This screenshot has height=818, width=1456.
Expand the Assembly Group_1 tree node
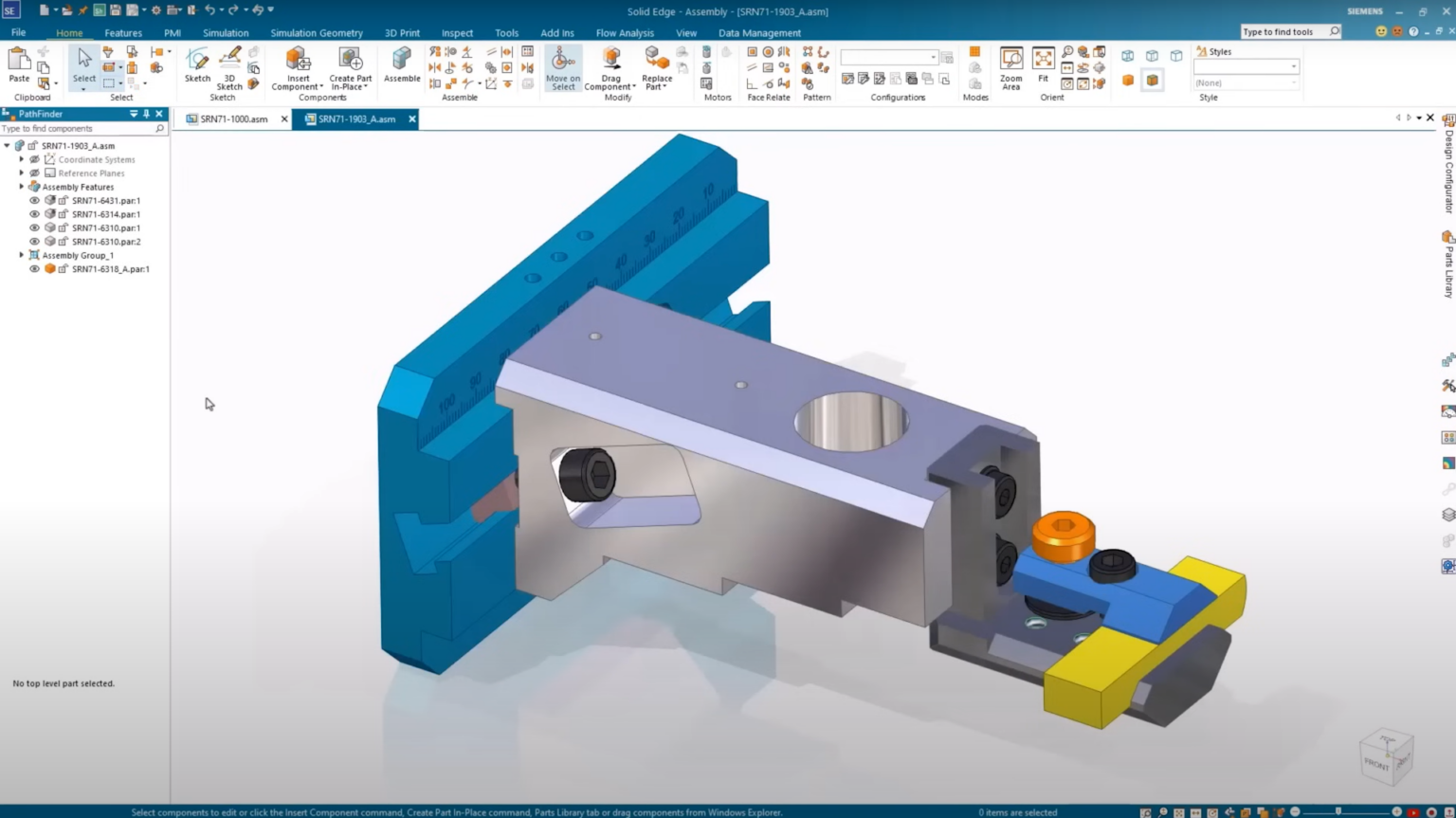21,254
